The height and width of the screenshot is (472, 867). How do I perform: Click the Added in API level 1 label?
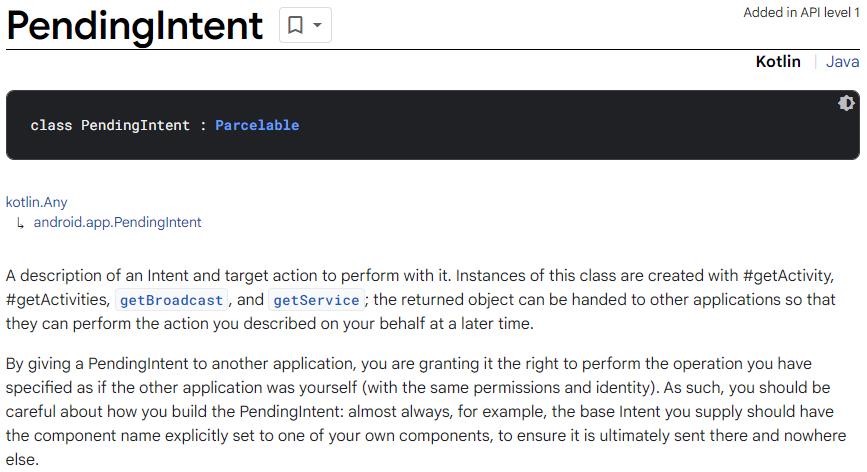click(x=801, y=12)
